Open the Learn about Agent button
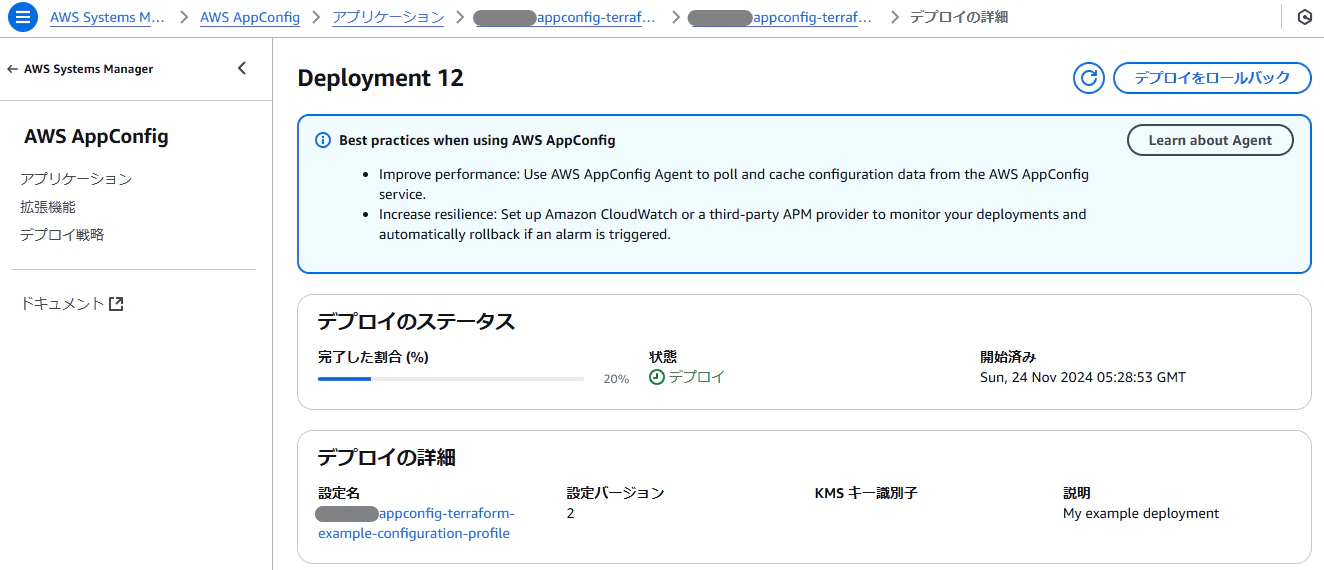Viewport: 1324px width, 570px height. 1210,140
